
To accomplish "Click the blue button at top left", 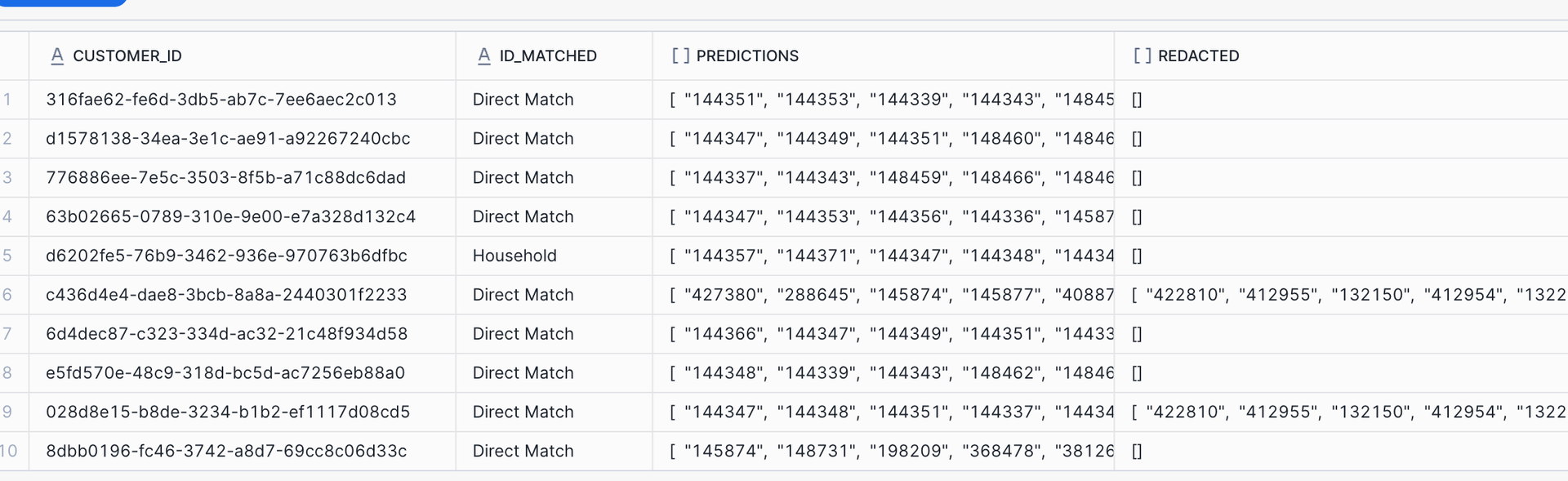I will (63, 2).
